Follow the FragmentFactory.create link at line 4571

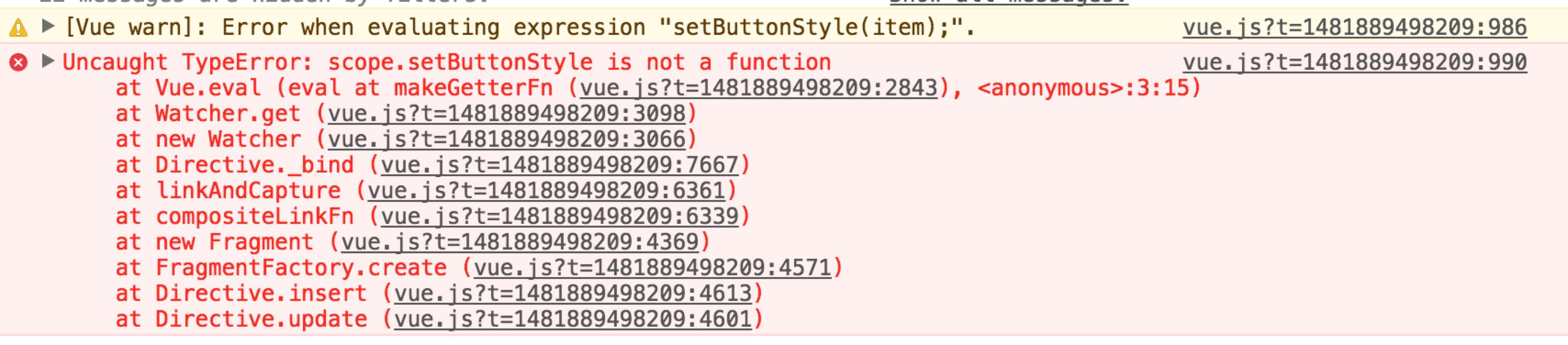pos(652,268)
